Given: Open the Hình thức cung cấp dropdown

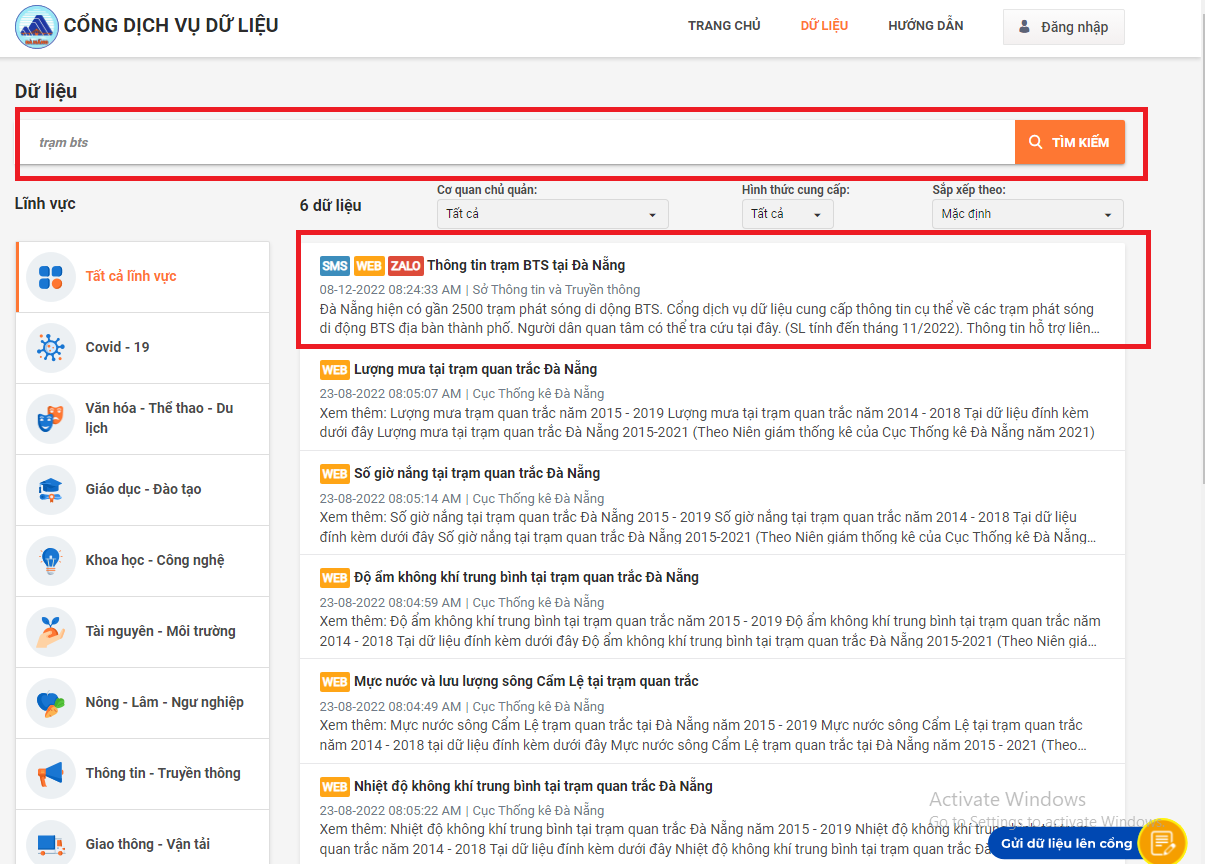Looking at the screenshot, I should coord(788,214).
